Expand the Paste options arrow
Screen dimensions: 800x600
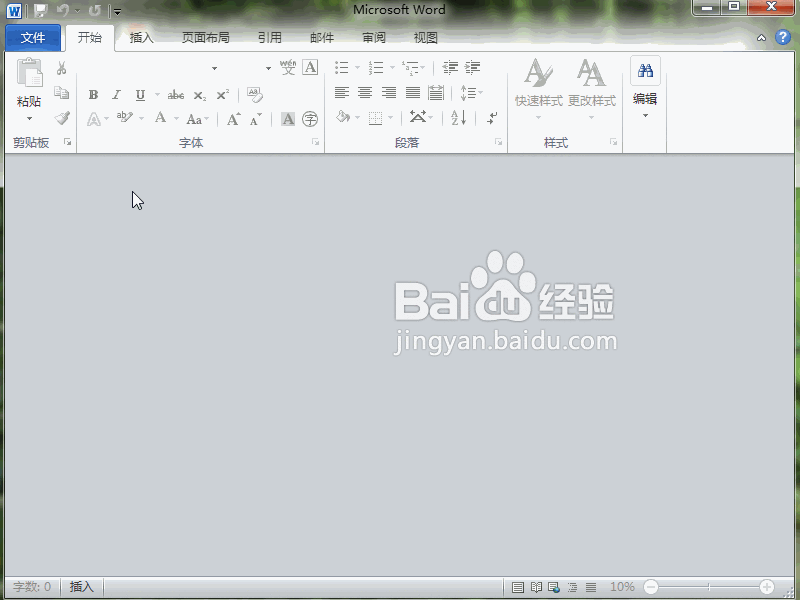tap(30, 119)
